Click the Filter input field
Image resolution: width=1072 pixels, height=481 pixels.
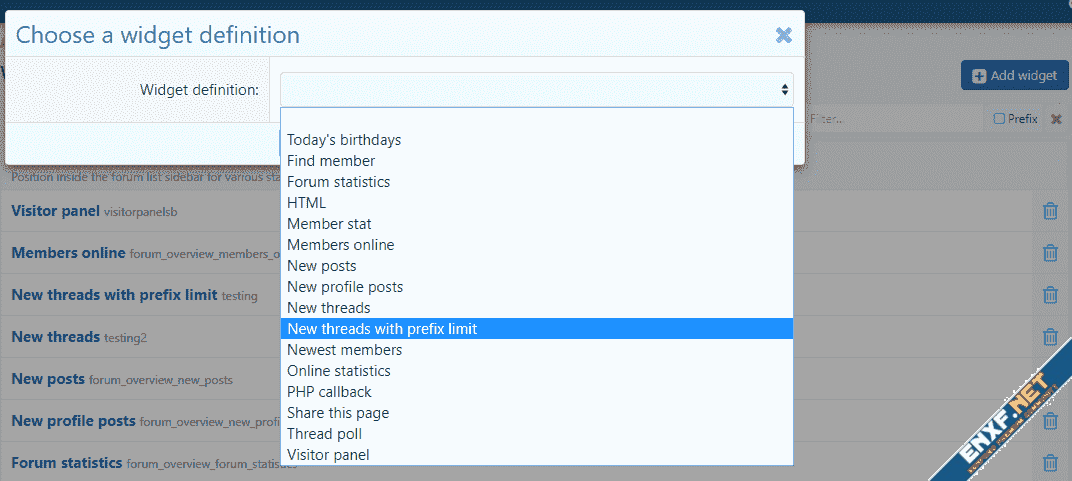890,119
